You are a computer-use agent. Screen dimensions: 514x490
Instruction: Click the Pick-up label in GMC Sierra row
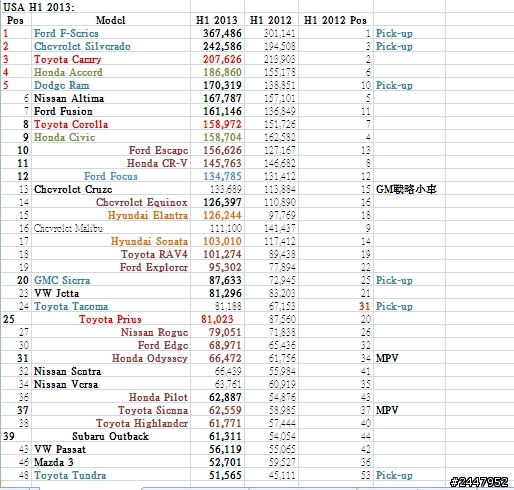[x=394, y=280]
